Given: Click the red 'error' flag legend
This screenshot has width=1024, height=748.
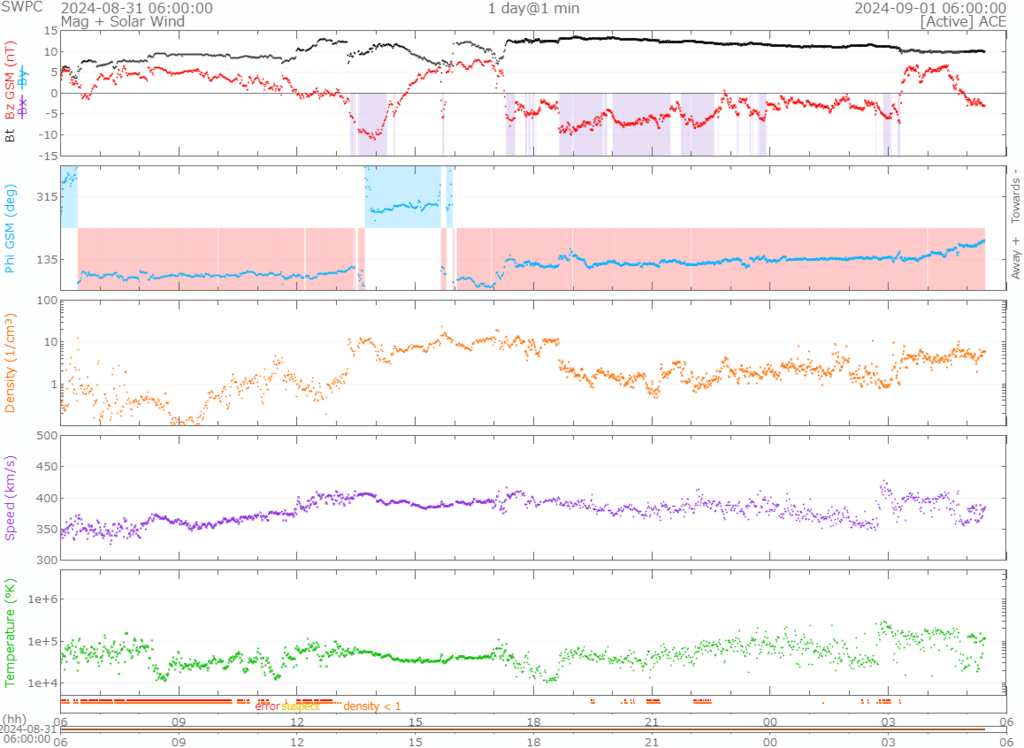Looking at the screenshot, I should pos(267,706).
